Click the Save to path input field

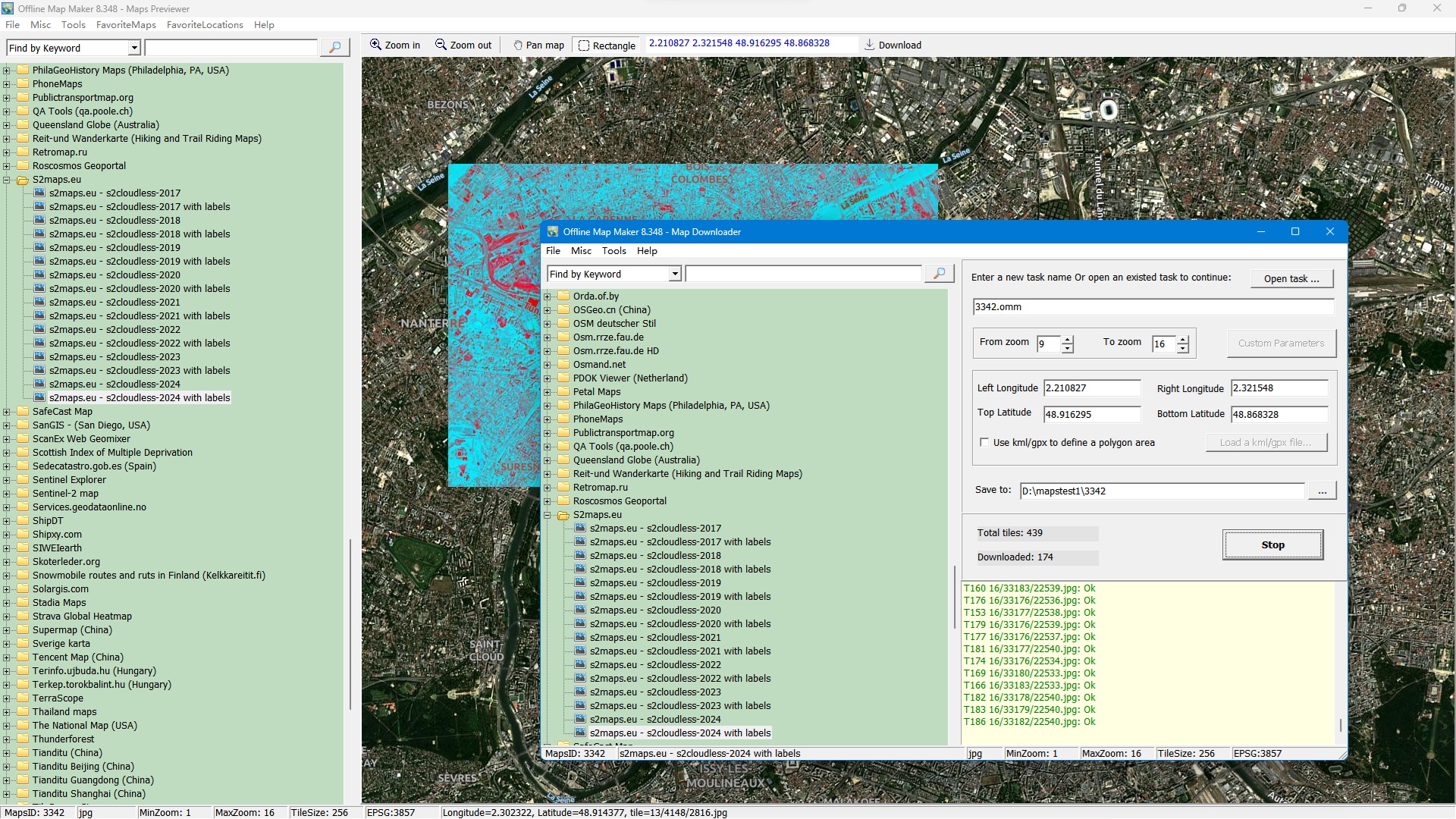coord(1161,491)
